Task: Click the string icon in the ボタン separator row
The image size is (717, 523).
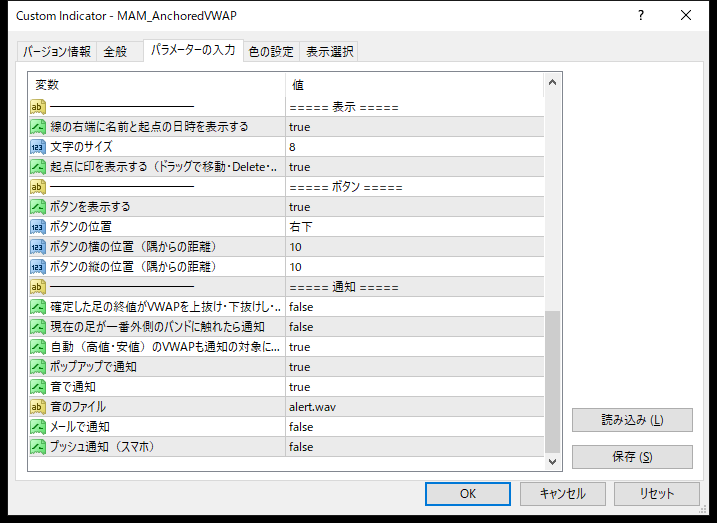Action: (x=38, y=187)
